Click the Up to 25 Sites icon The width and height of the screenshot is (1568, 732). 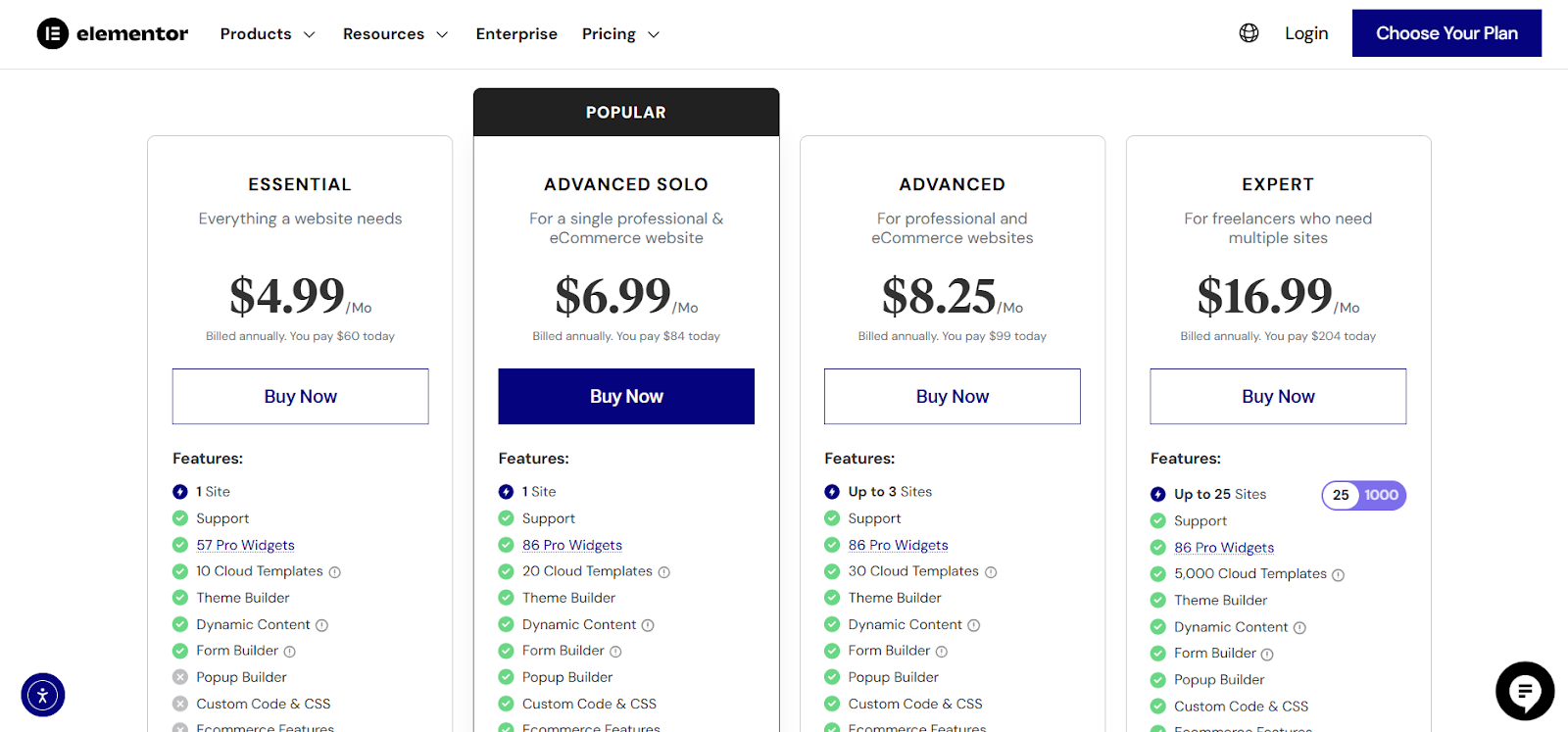1157,495
